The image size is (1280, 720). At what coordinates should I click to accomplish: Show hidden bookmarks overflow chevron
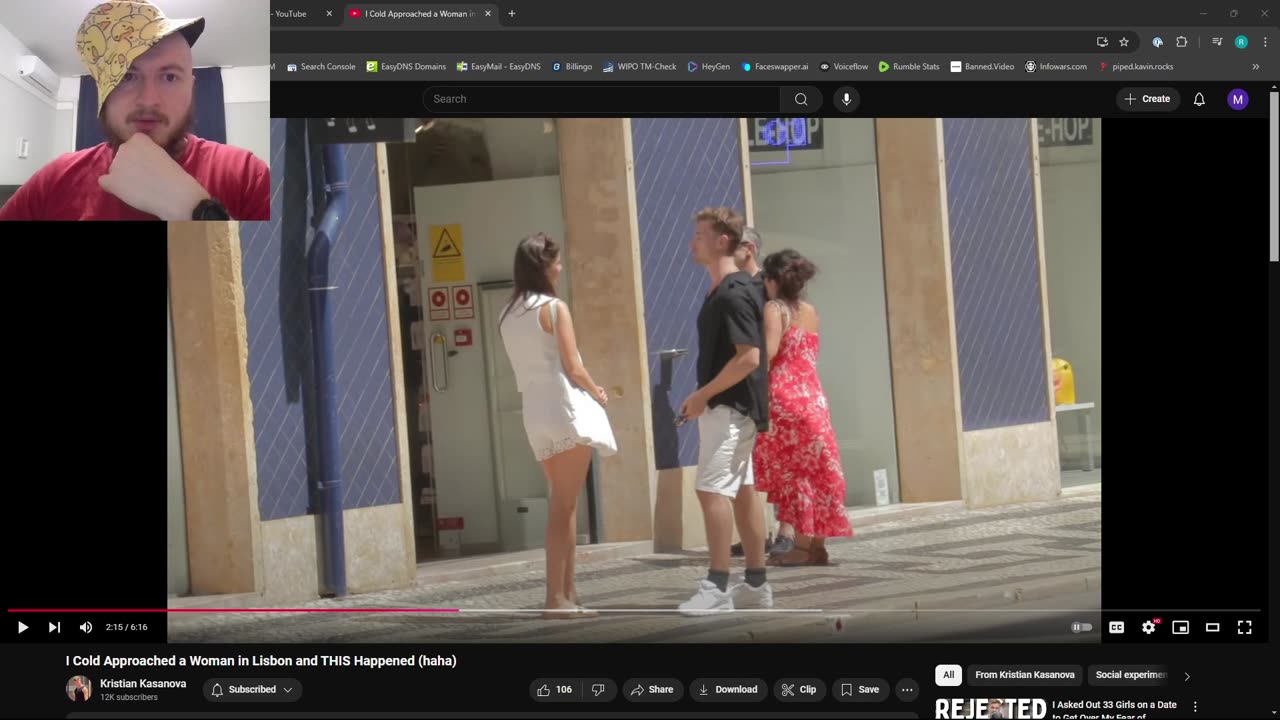(x=1256, y=67)
